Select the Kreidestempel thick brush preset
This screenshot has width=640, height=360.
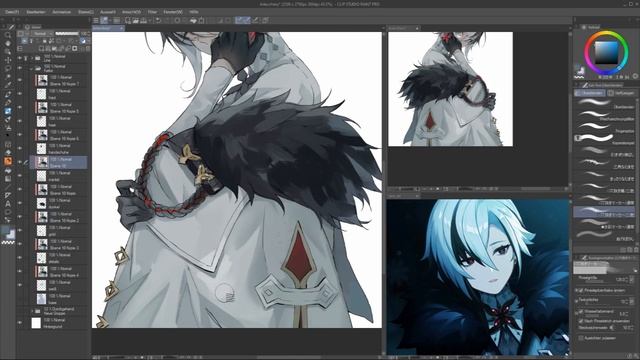604,139
